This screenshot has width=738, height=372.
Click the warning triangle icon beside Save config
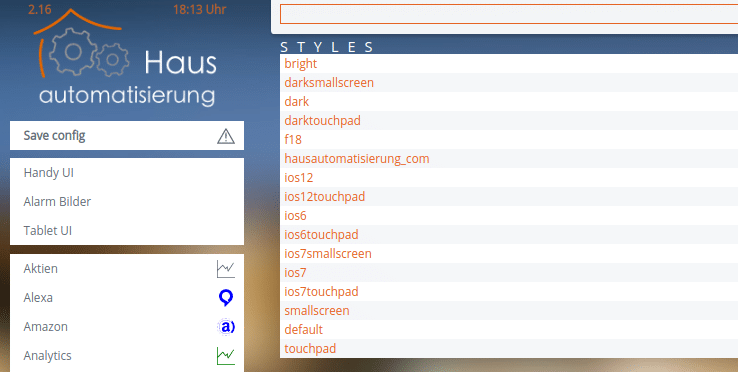(x=226, y=136)
